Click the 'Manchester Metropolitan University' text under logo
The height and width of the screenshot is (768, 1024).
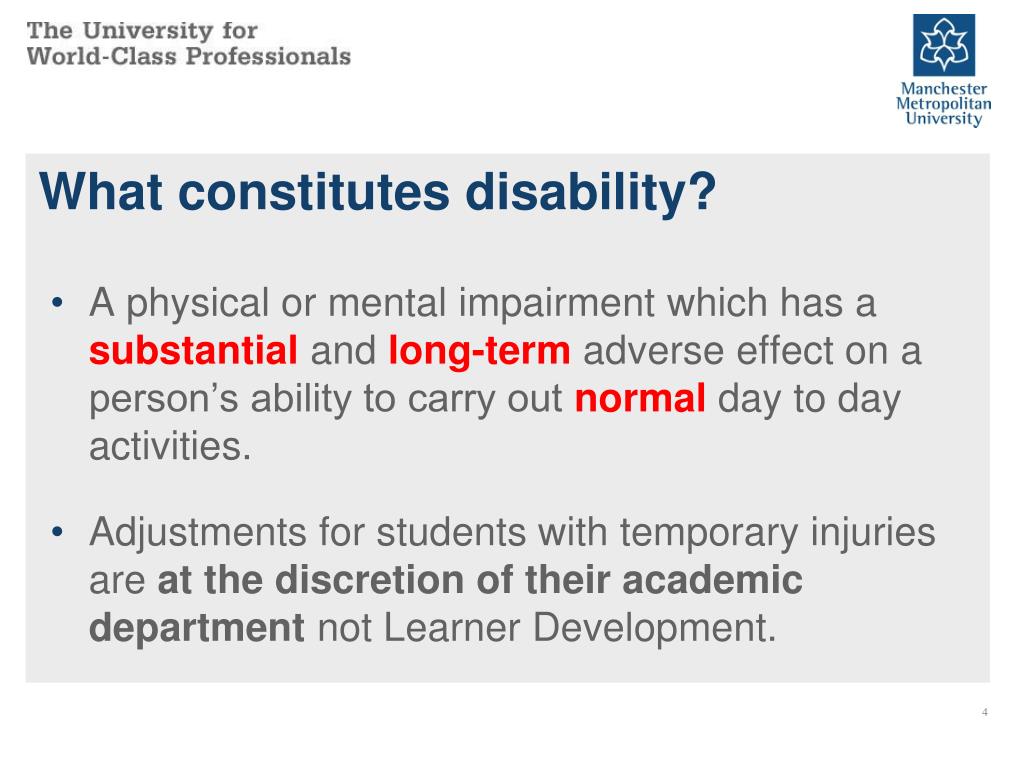point(944,104)
